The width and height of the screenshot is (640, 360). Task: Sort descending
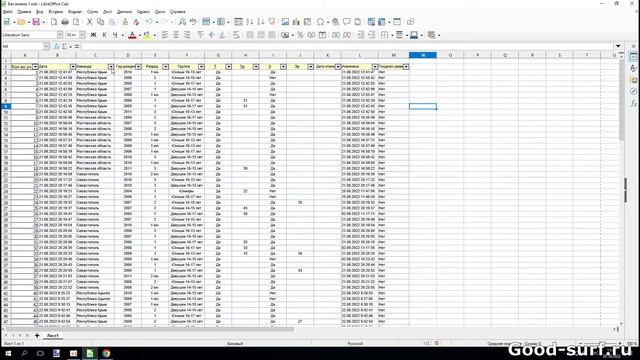click(260, 22)
